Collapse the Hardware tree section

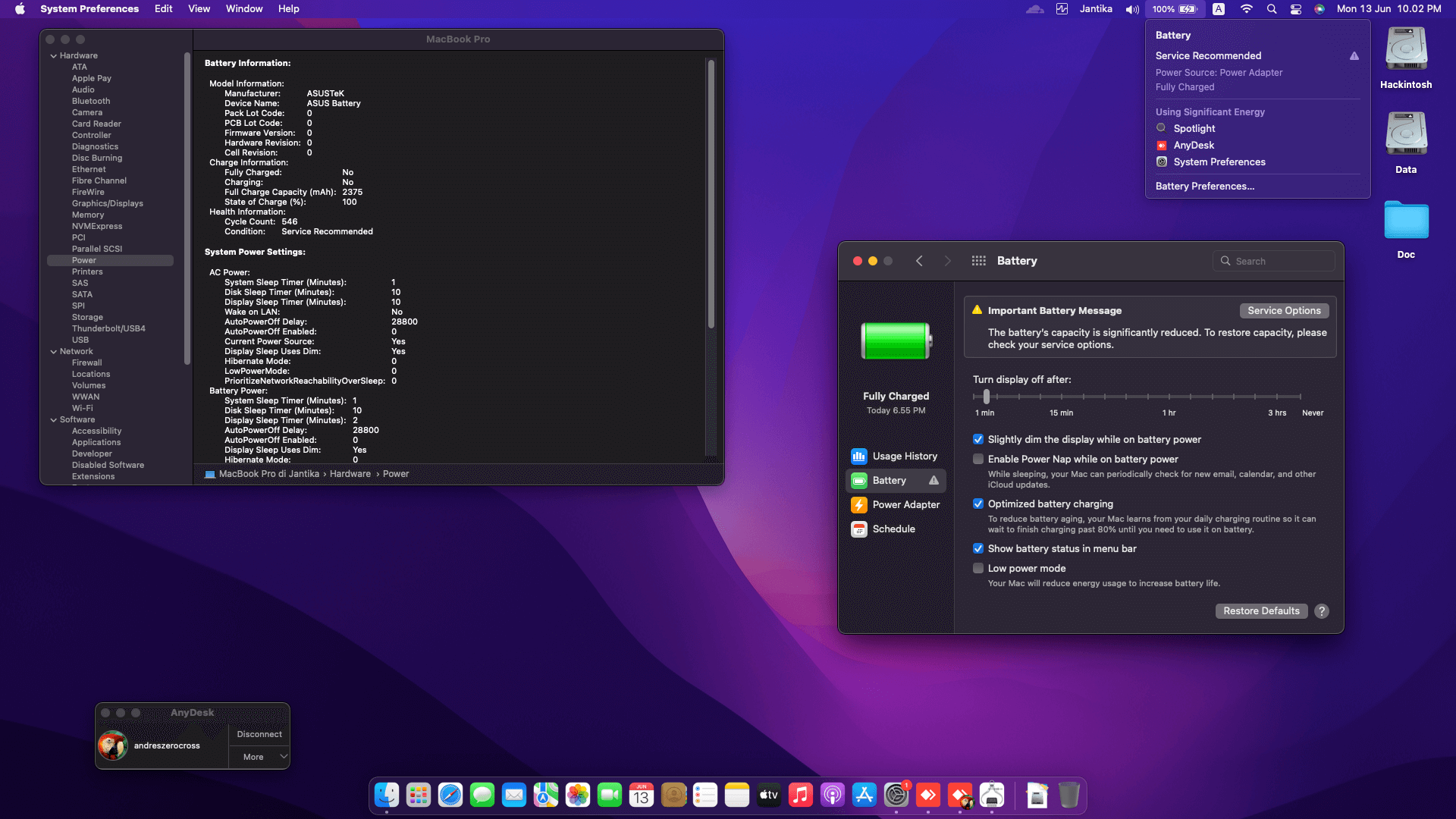[x=54, y=56]
